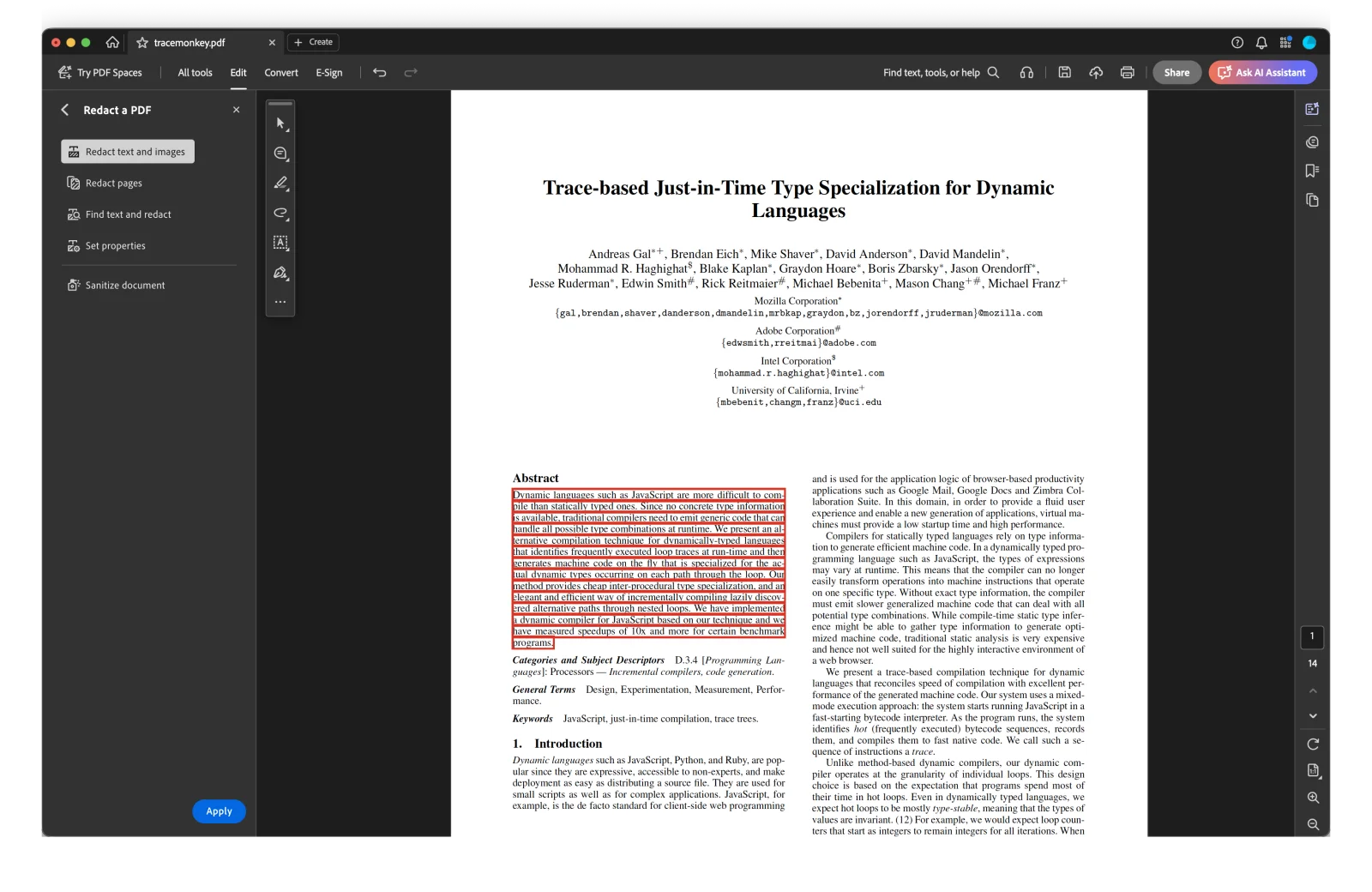Image resolution: width=1372 pixels, height=892 pixels.
Task: Apply the redactions
Action: click(219, 811)
